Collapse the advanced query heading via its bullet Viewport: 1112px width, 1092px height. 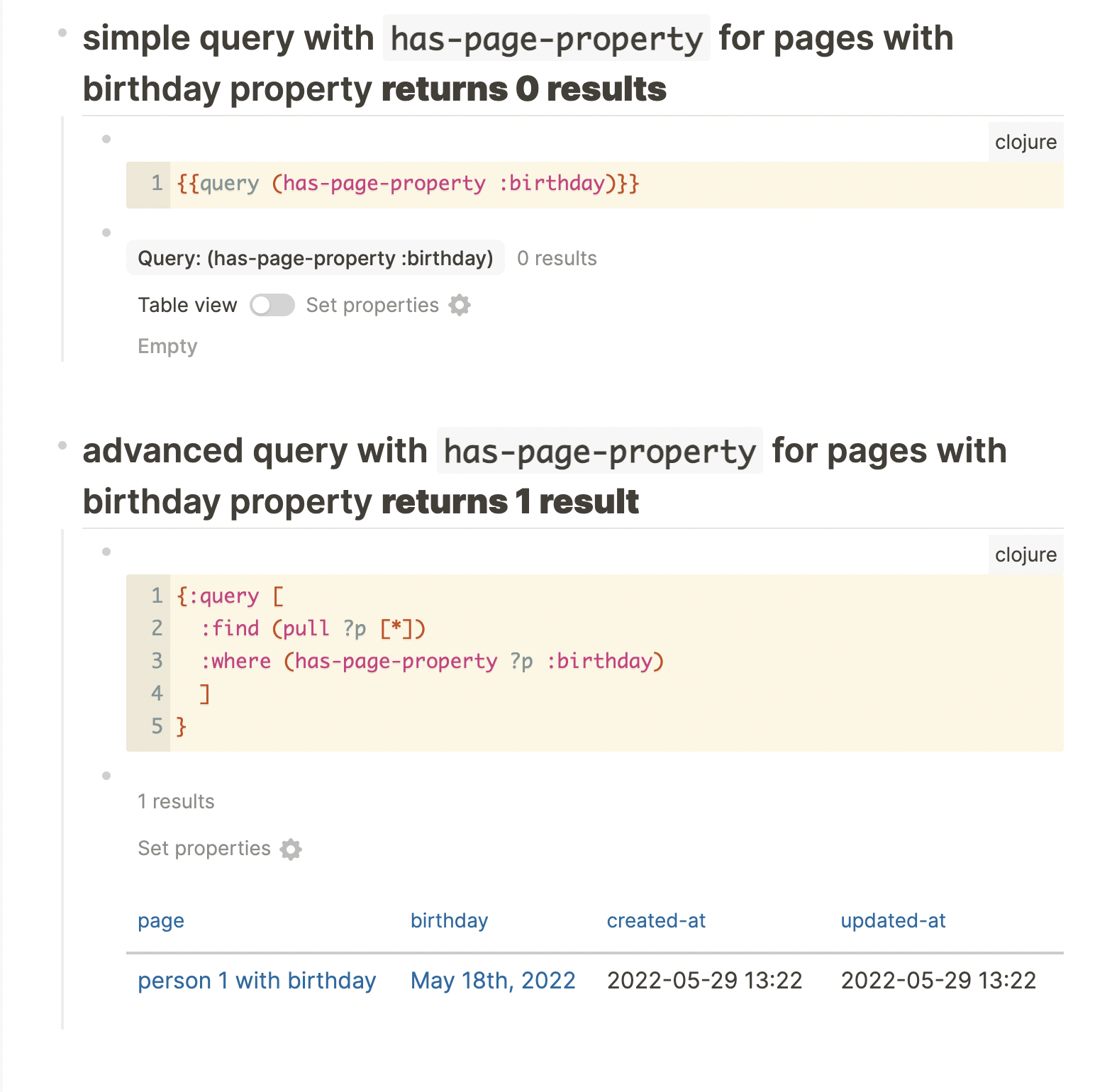coord(62,445)
